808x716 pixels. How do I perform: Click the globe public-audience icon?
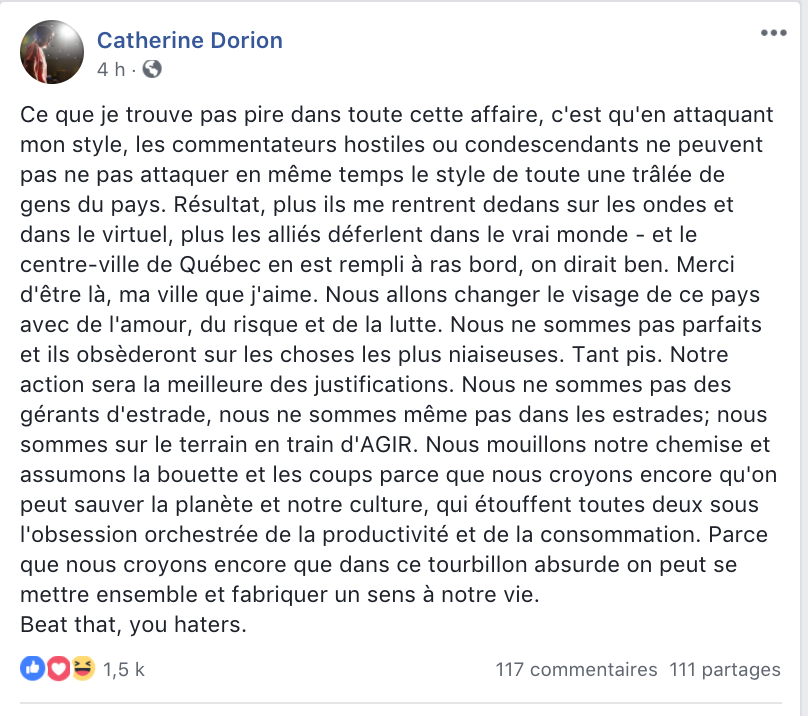152,69
